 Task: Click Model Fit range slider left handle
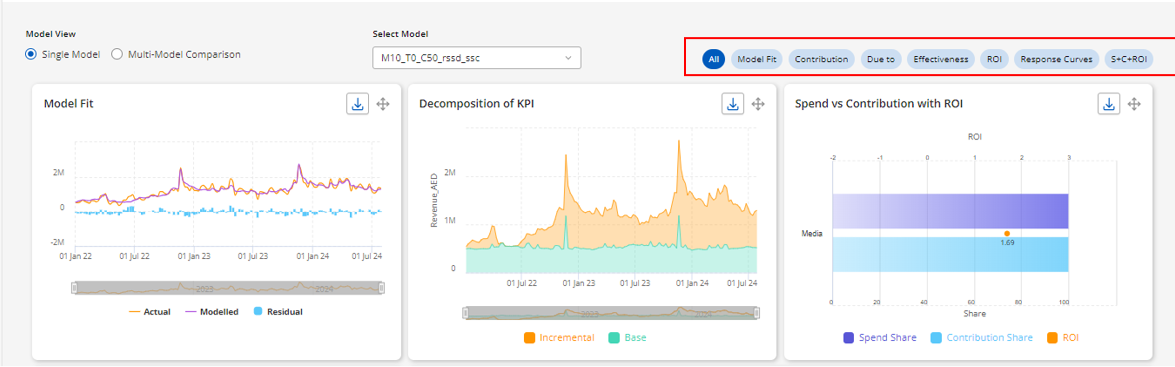point(73,288)
